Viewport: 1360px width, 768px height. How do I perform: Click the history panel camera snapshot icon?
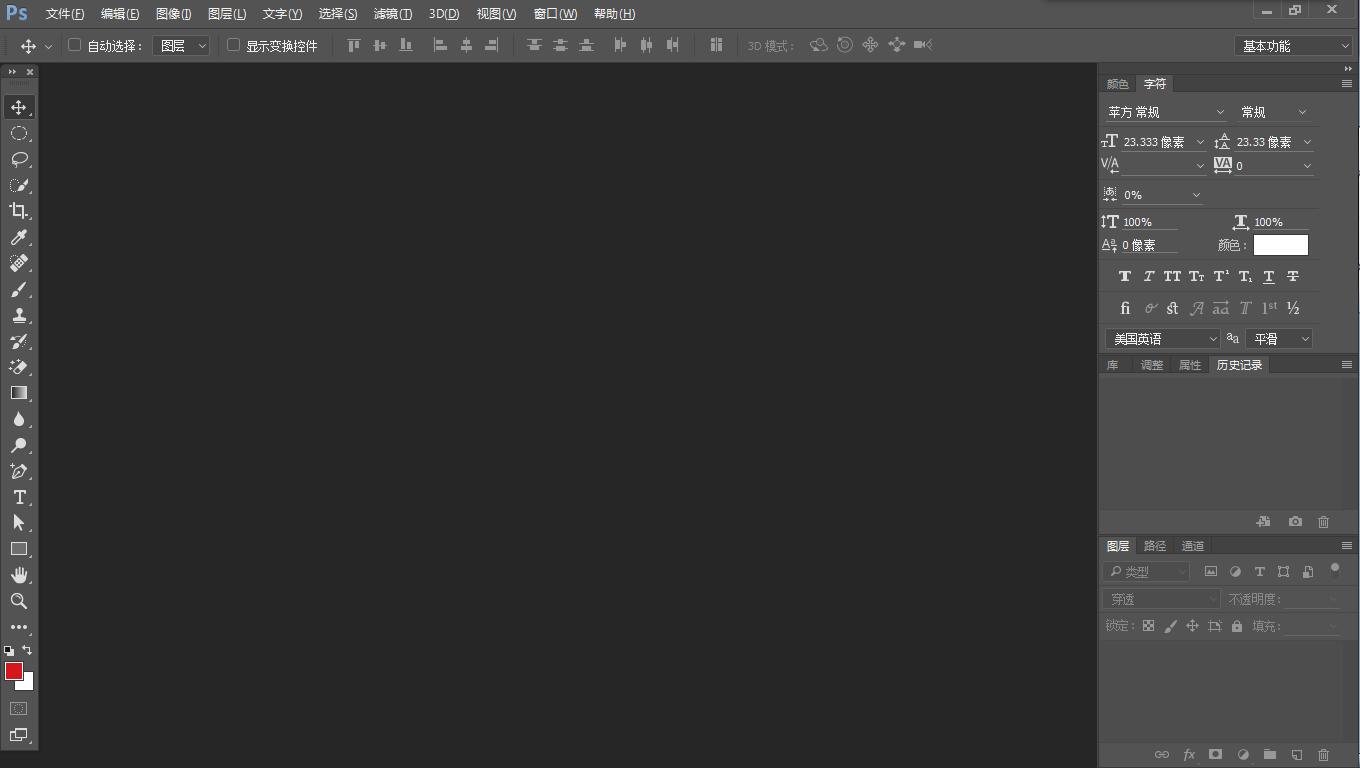click(x=1295, y=522)
